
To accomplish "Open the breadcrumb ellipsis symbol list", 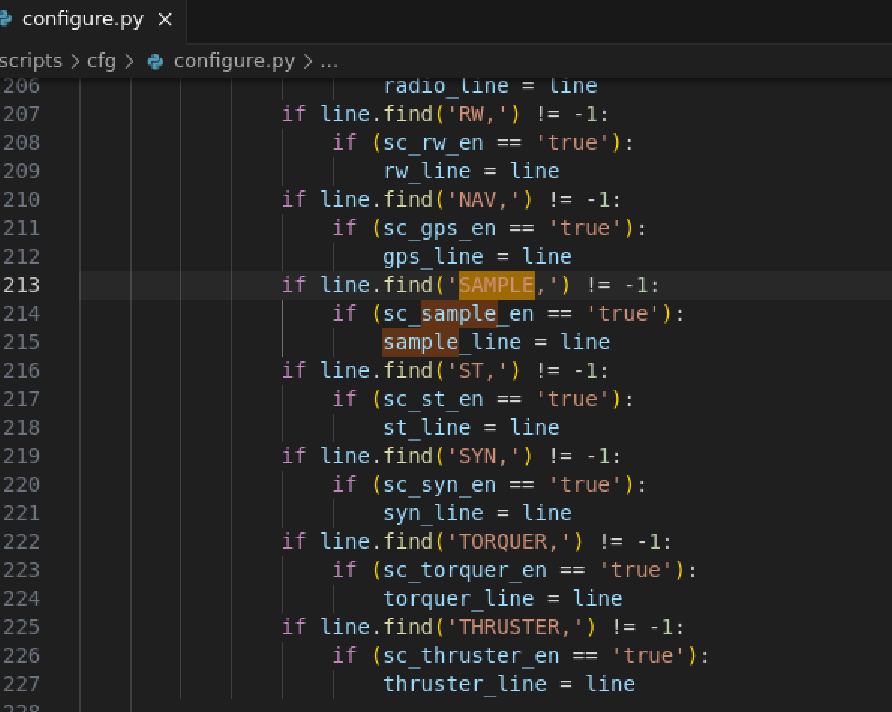I will tap(329, 62).
